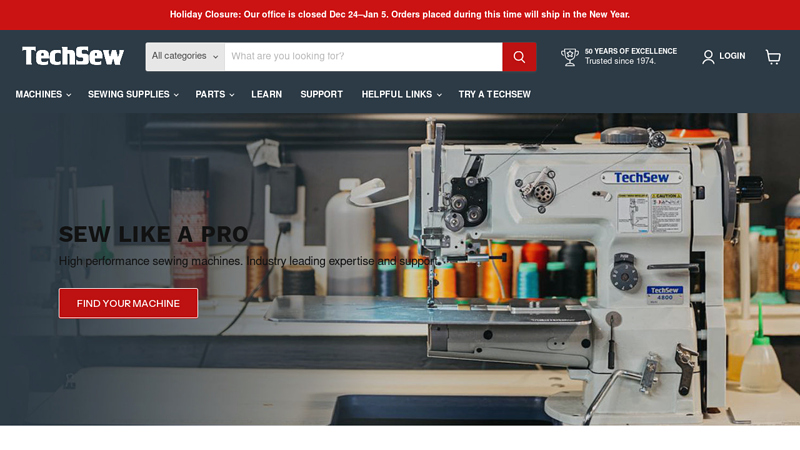Expand the Parts menu
Viewport: 800px width, 450px height.
(215, 94)
